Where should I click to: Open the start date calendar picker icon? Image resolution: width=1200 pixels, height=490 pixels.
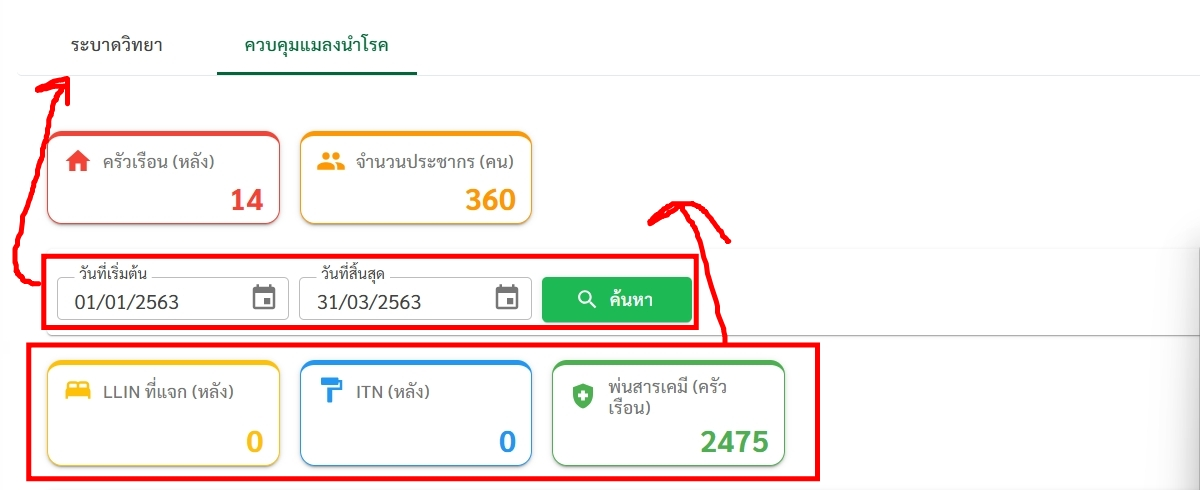[263, 298]
